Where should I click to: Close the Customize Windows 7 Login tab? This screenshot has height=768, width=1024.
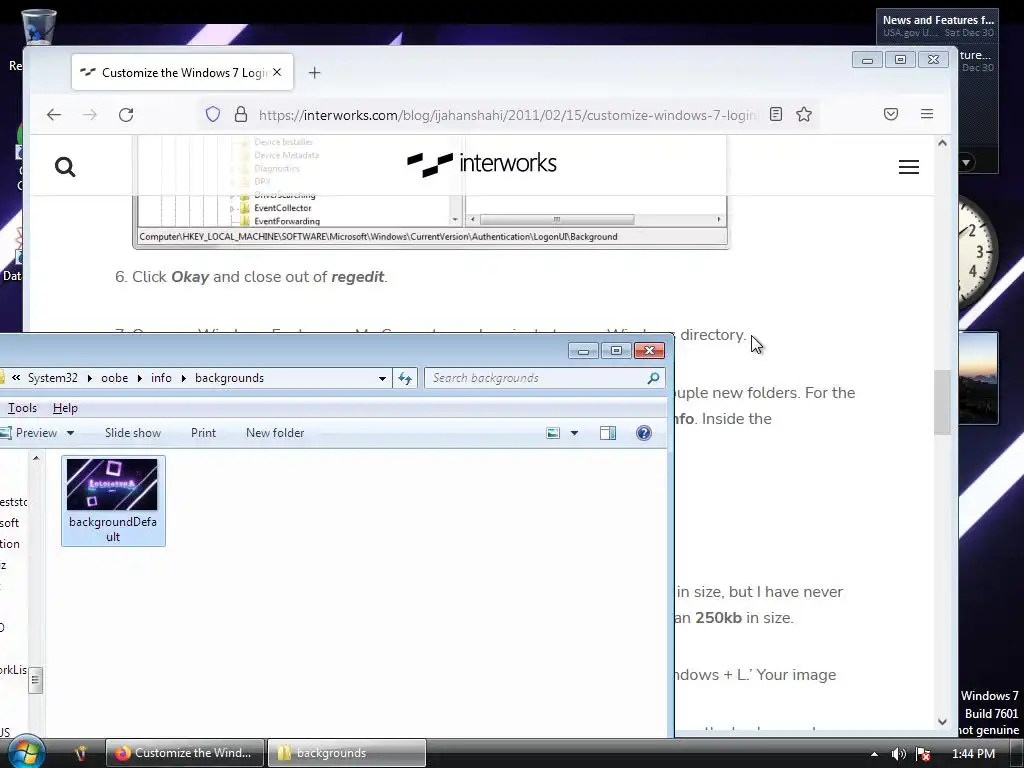click(x=277, y=72)
